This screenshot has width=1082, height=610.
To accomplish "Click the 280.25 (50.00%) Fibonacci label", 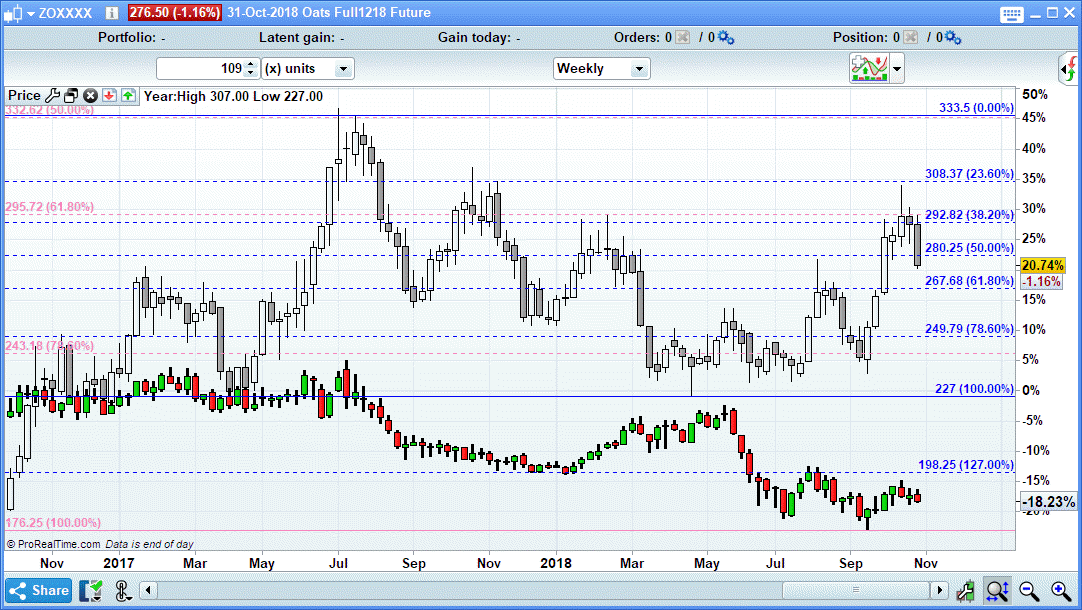I will (x=970, y=248).
